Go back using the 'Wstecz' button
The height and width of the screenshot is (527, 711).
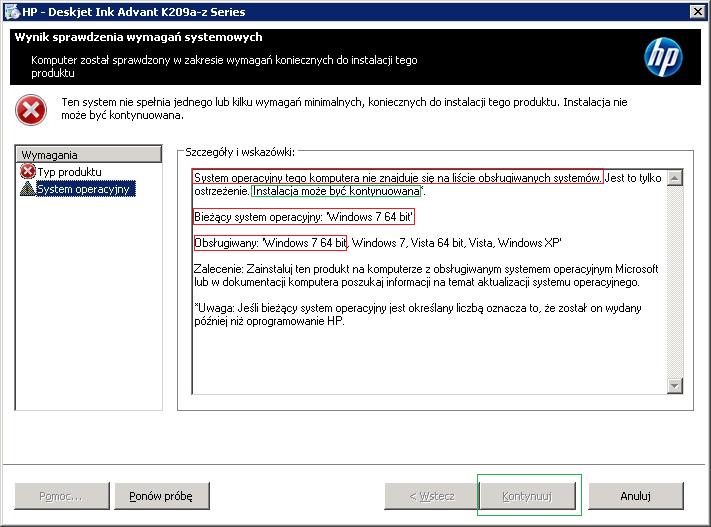tap(432, 495)
